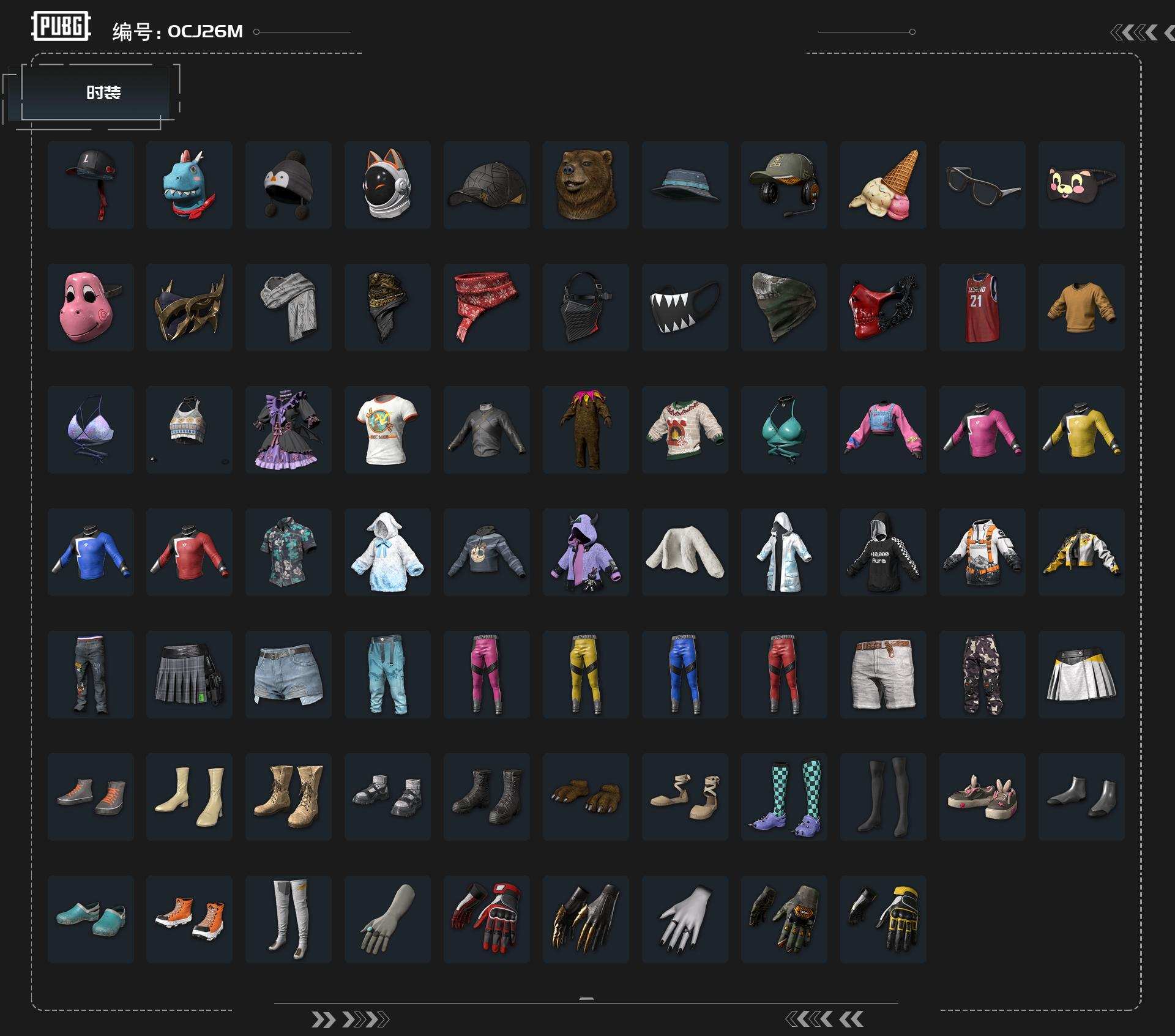Choose the yellow and white racing jacket
The width and height of the screenshot is (1175, 1036).
pyautogui.click(x=1081, y=552)
